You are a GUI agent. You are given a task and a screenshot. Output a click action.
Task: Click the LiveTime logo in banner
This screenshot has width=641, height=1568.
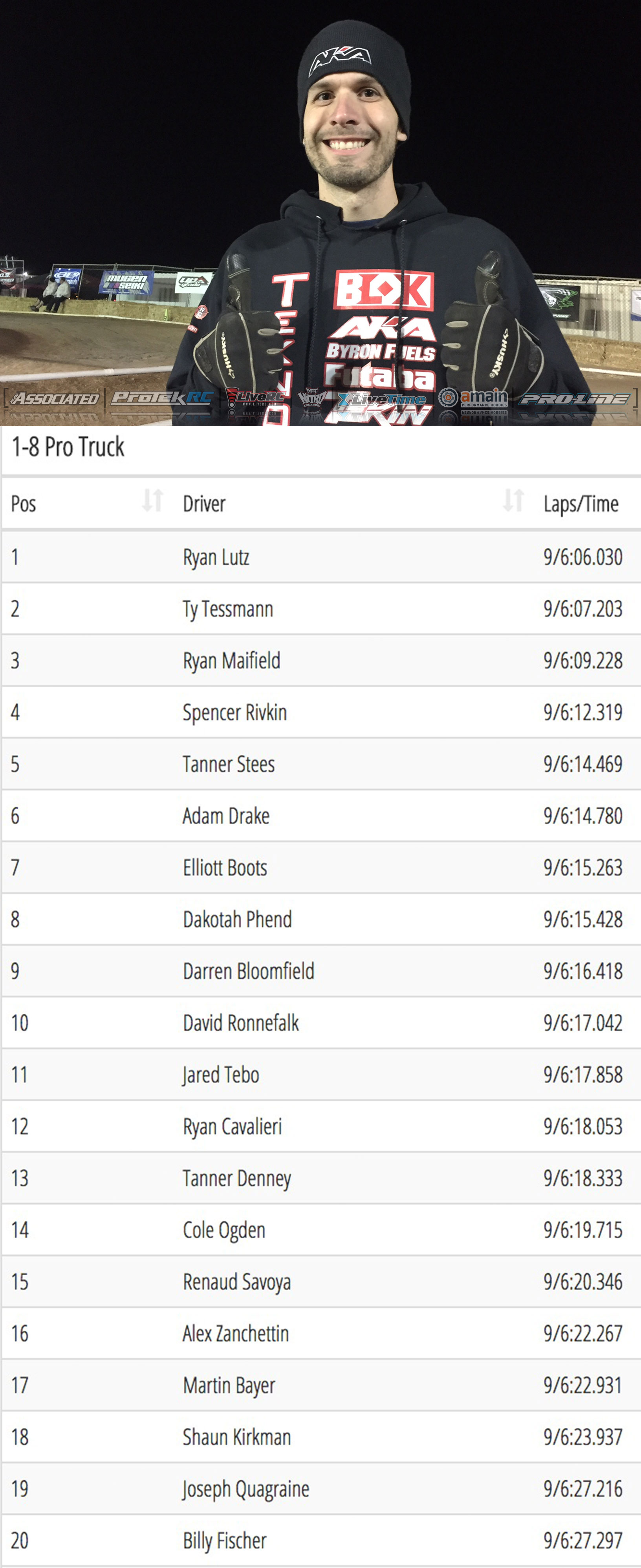point(381,399)
